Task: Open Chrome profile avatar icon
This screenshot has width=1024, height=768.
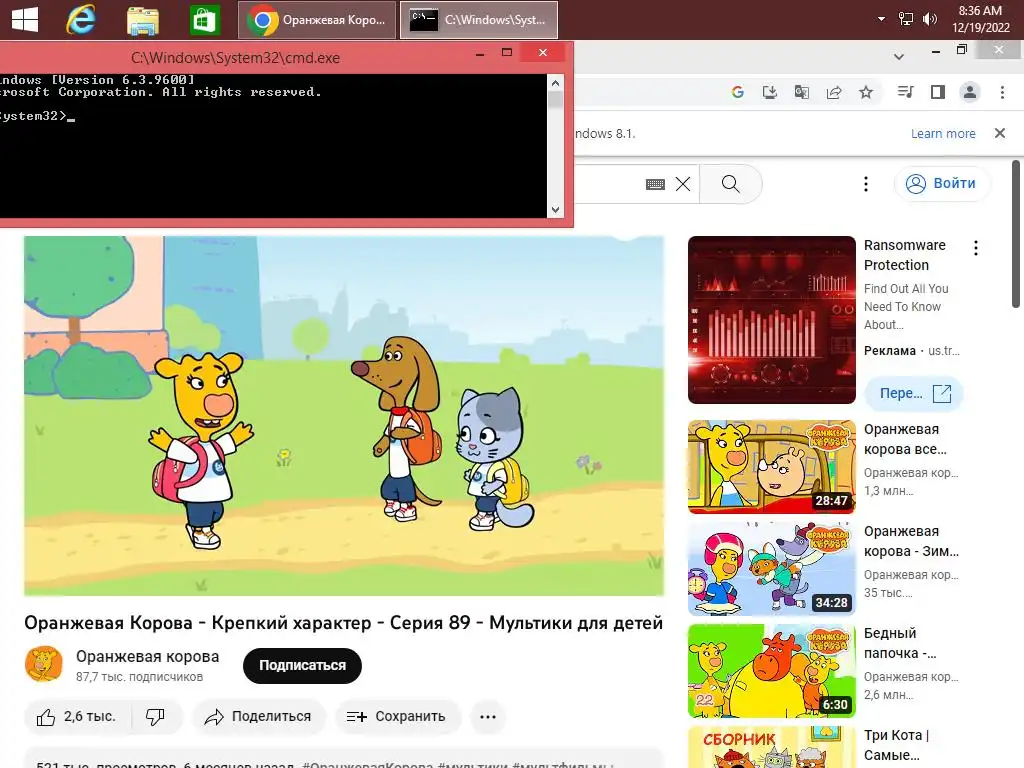Action: tap(970, 92)
